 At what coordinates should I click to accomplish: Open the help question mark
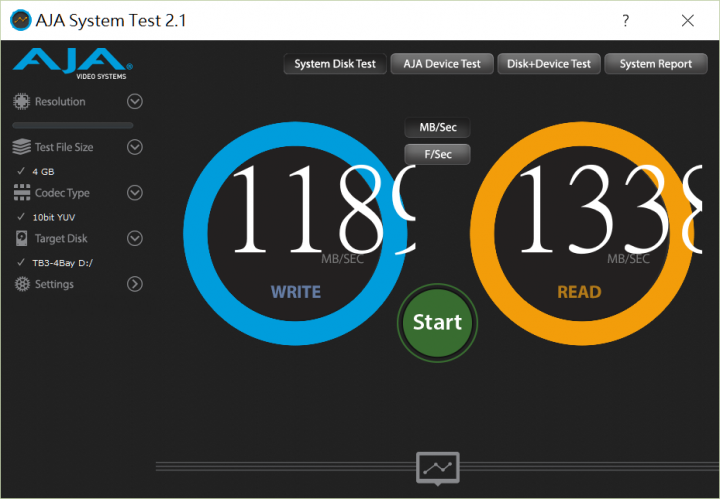pyautogui.click(x=625, y=21)
